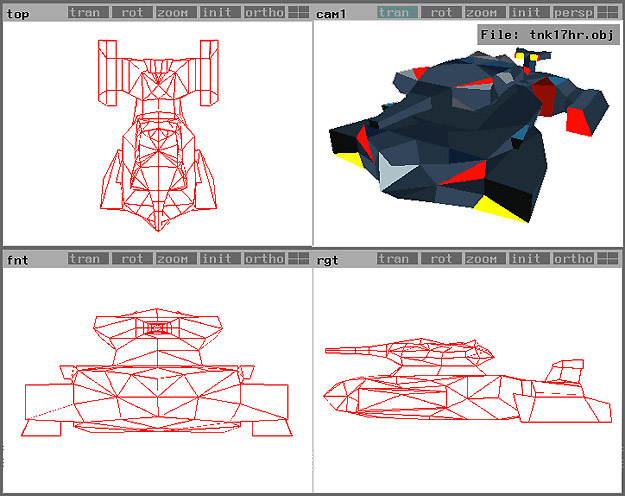The height and width of the screenshot is (496, 625).
Task: Select the active tran mode in cam1 viewport
Action: pyautogui.click(x=397, y=12)
